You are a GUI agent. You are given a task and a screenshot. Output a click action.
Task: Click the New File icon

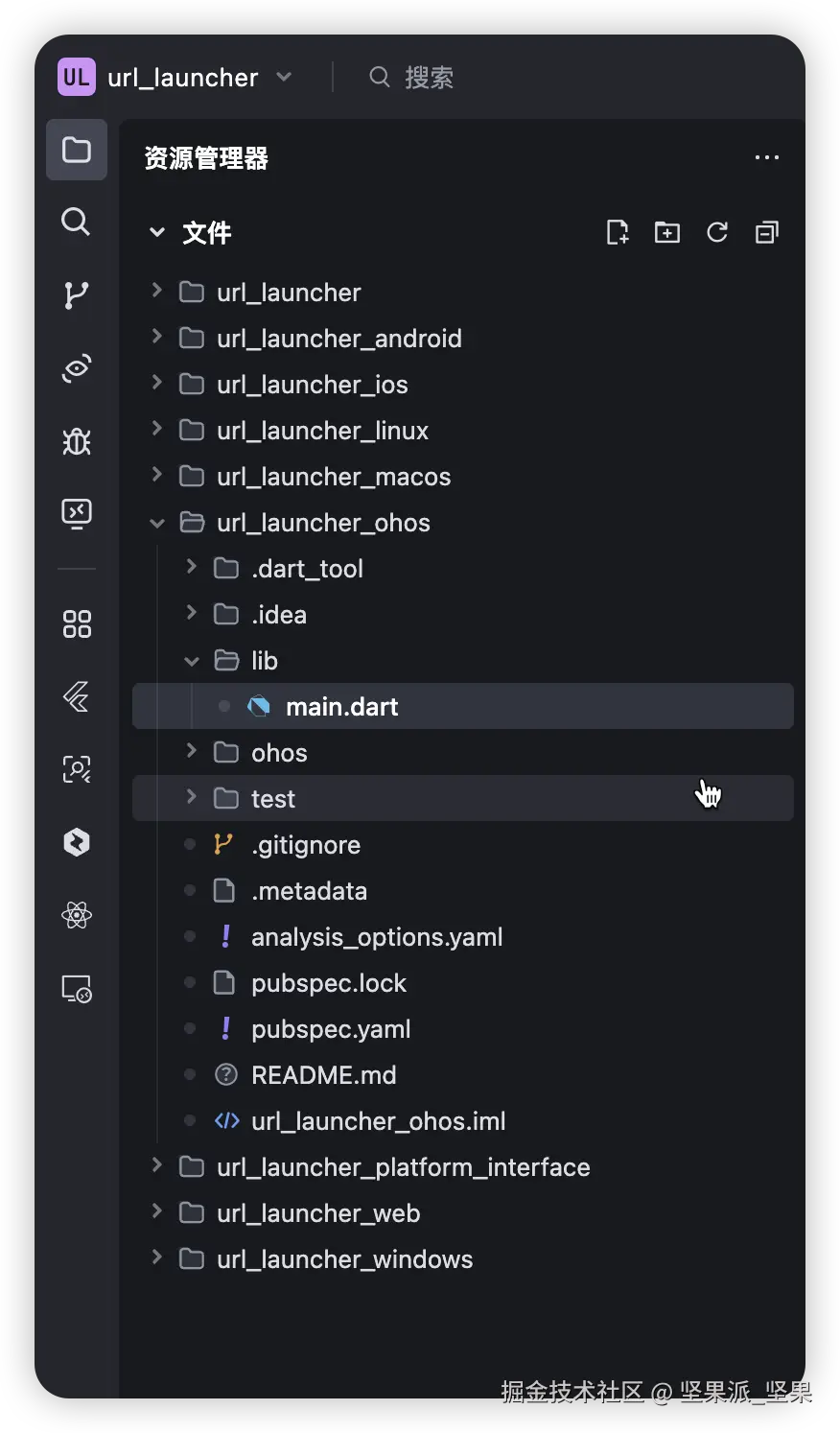tap(618, 232)
